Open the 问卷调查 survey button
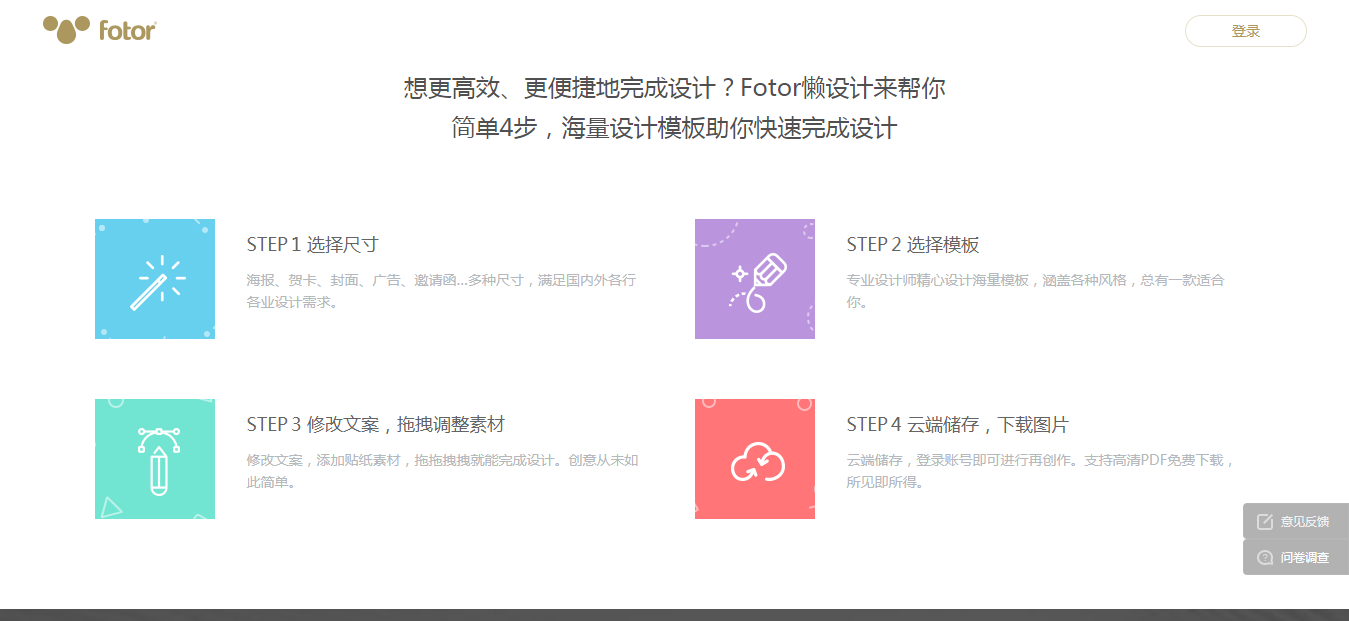This screenshot has width=1349, height=621. [x=1296, y=557]
